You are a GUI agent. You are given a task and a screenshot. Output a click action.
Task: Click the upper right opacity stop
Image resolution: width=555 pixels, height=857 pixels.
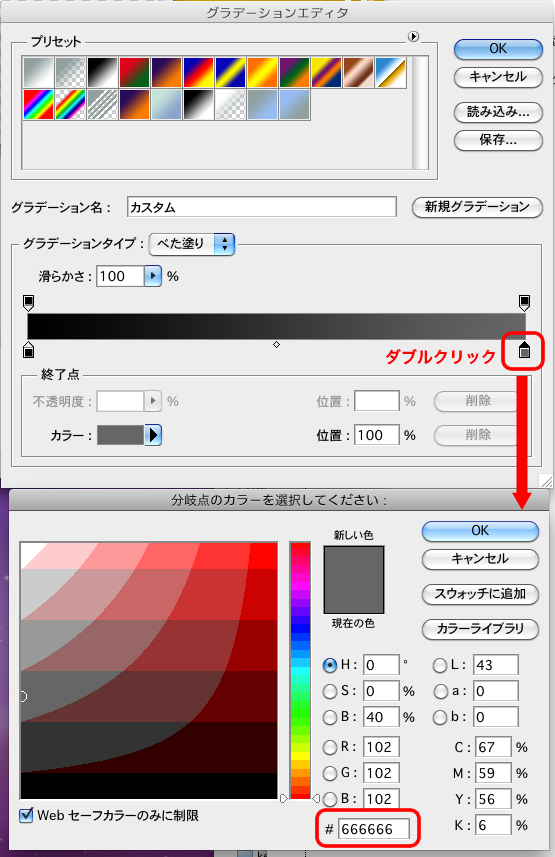524,302
